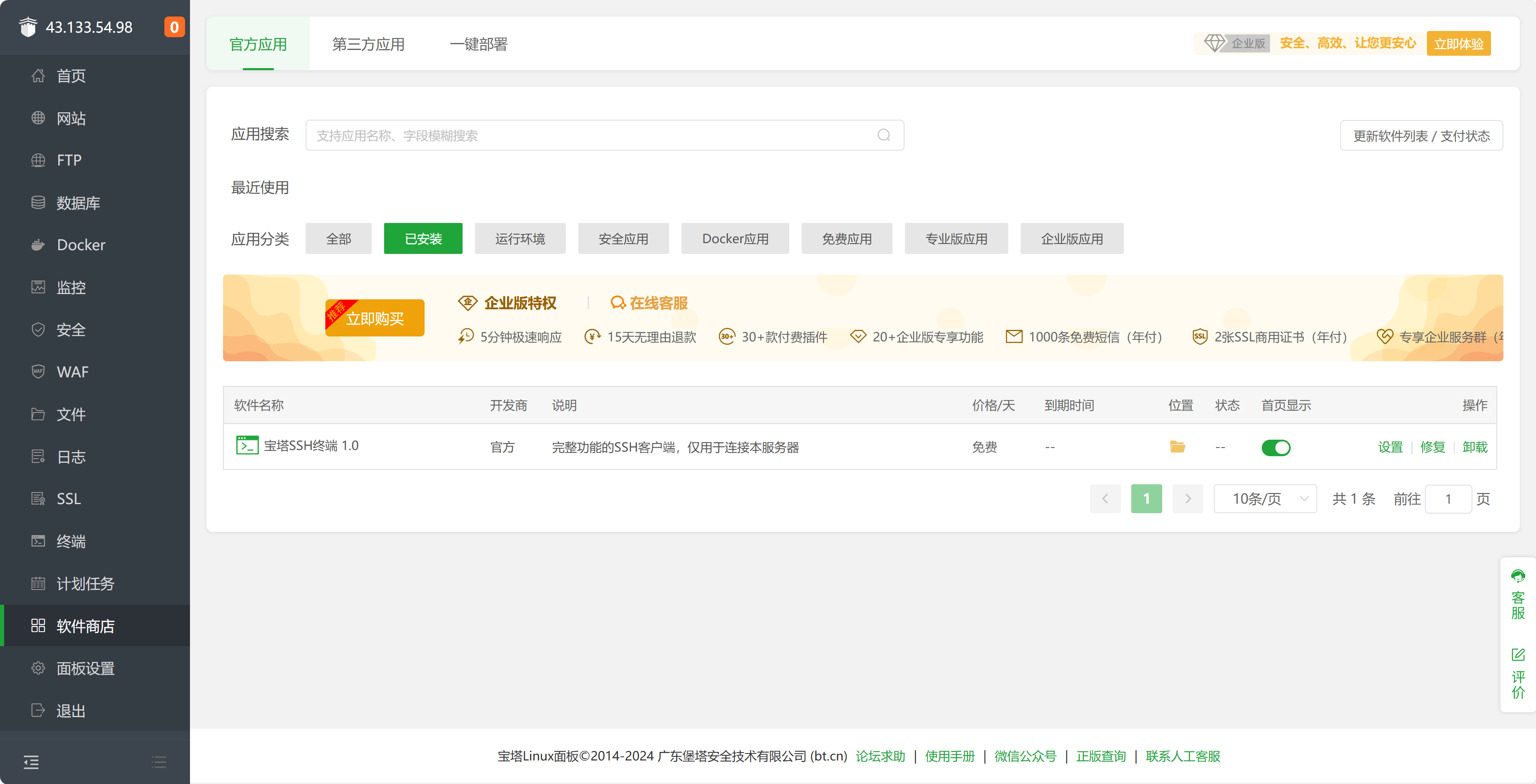Click the Docker whale icon in the sidebar
This screenshot has width=1536, height=784.
[x=38, y=245]
